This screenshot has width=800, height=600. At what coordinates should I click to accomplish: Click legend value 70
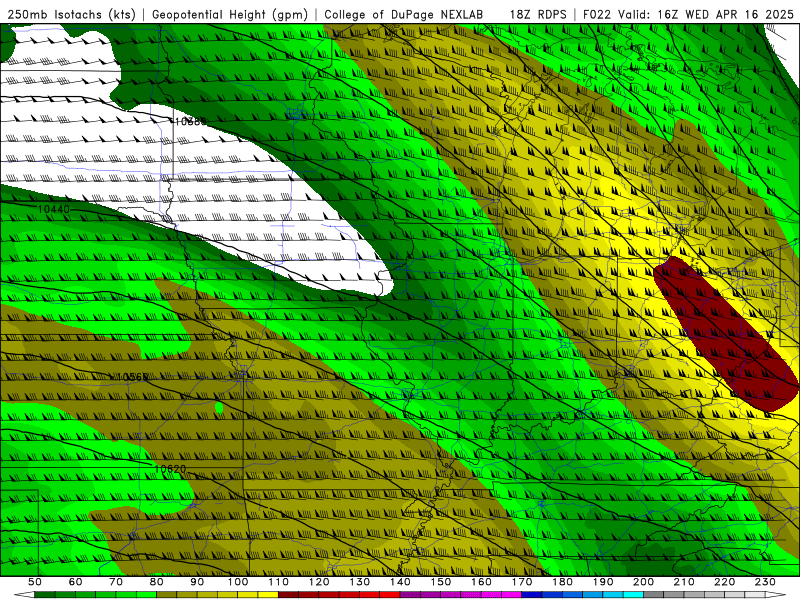[116, 582]
